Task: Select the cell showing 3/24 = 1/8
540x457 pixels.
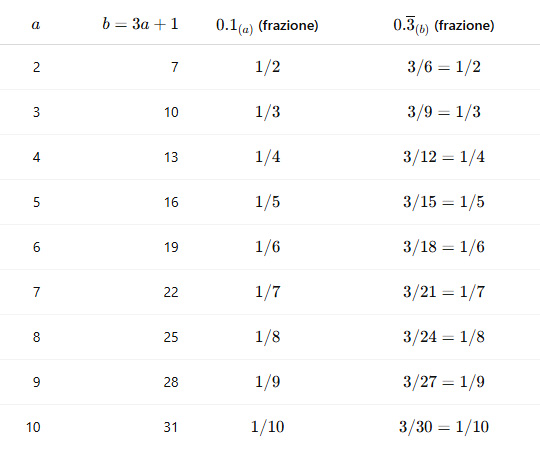Action: [444, 337]
